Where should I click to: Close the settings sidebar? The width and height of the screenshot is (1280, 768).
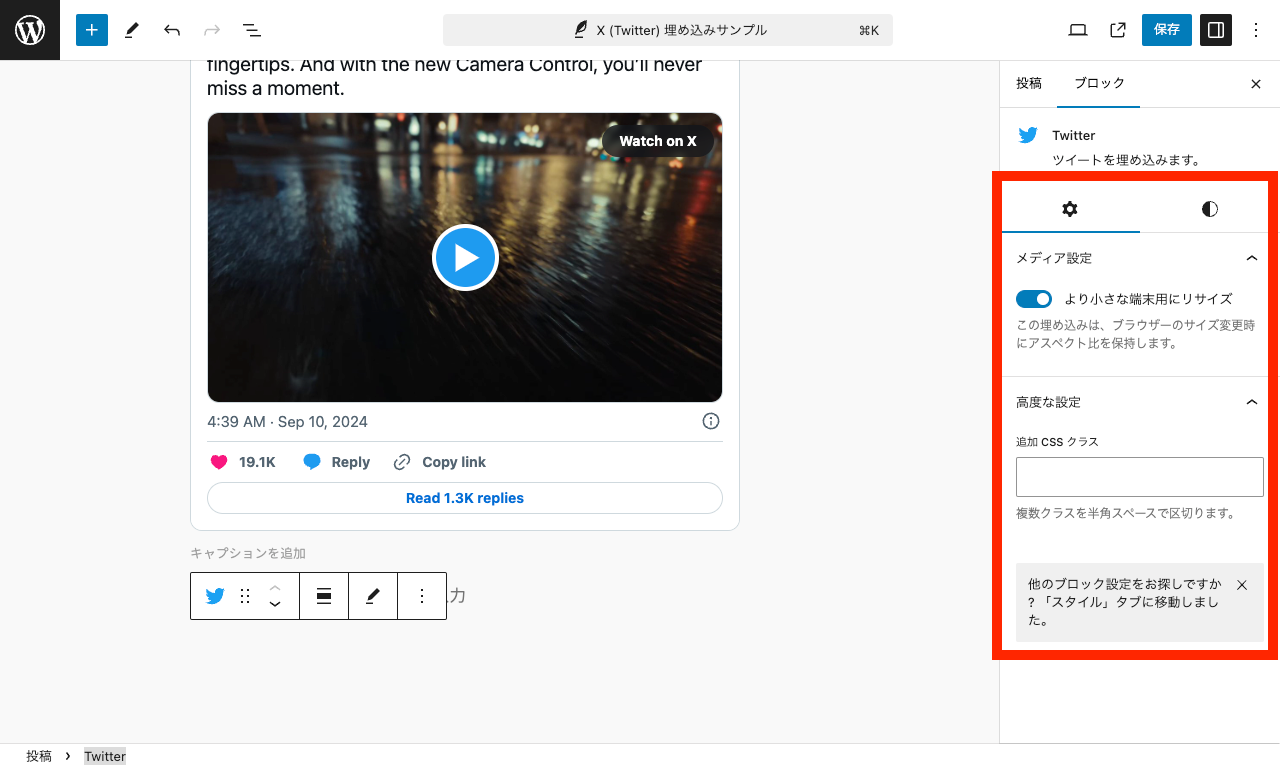(1256, 84)
